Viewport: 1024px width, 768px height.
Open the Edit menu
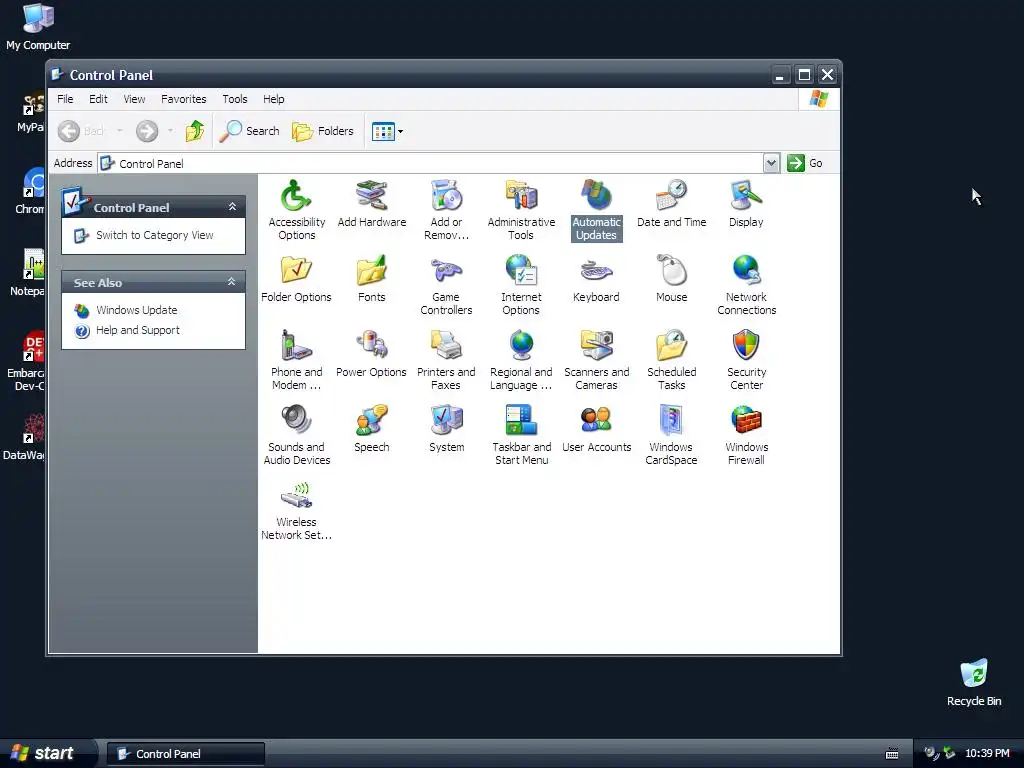coord(98,99)
